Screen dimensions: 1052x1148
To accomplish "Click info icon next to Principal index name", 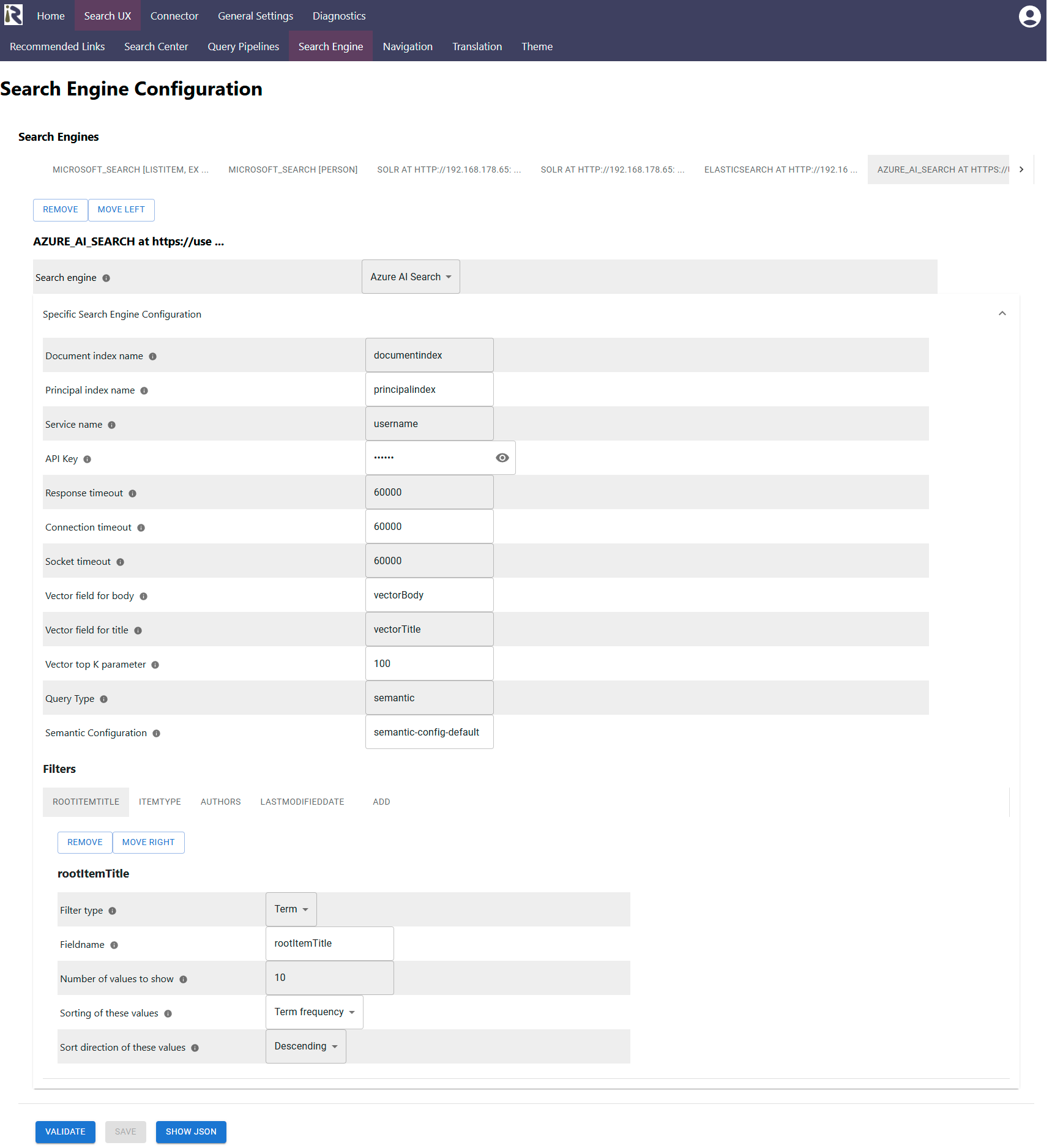I will click(x=144, y=390).
